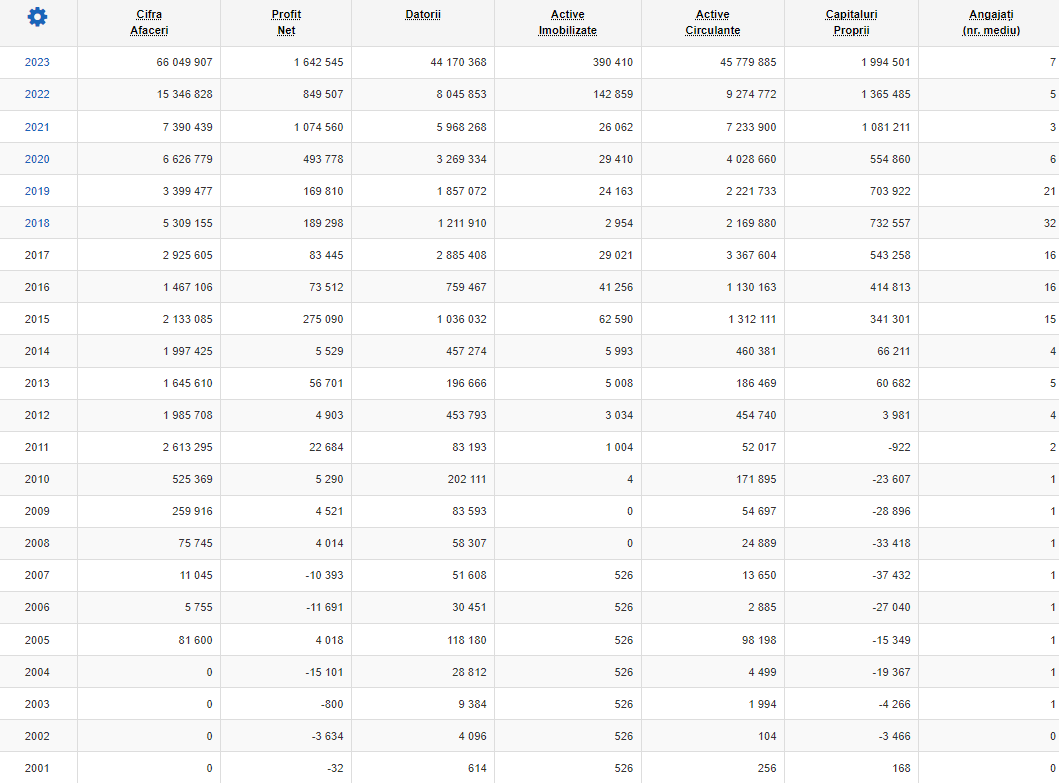This screenshot has width=1059, height=783.
Task: Select the 2017 year cell
Action: 37,255
